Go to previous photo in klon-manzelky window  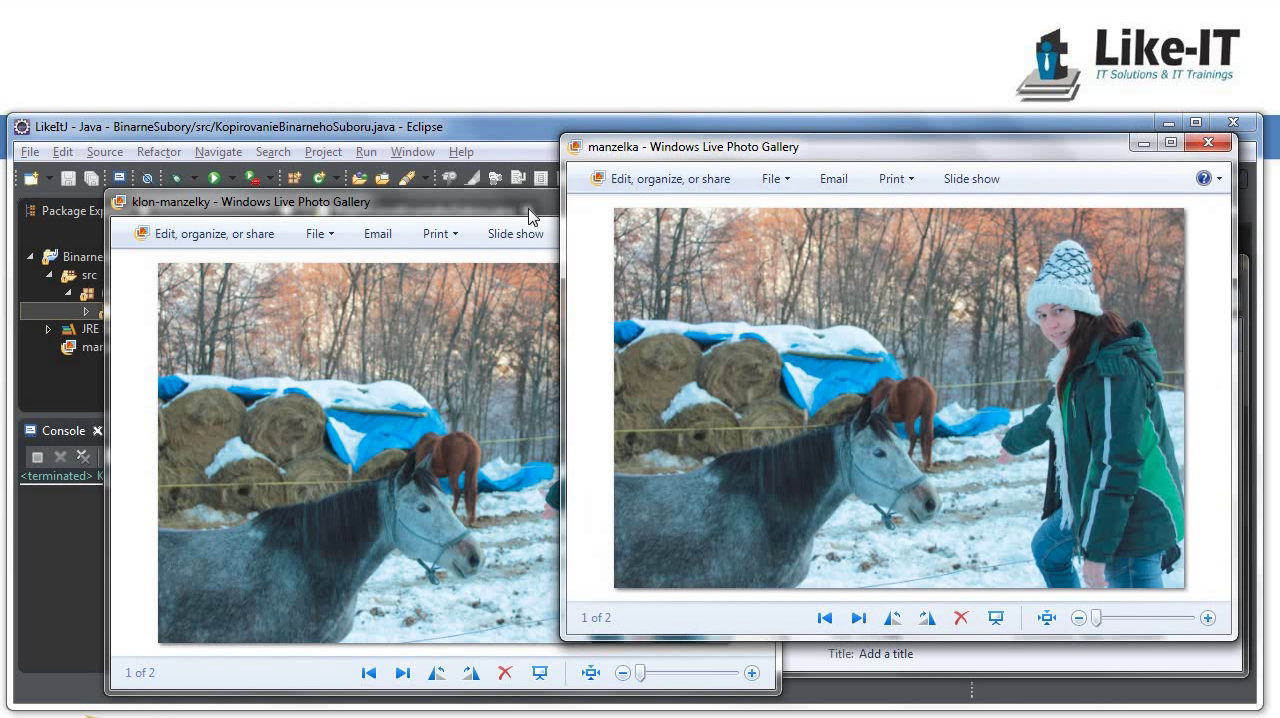point(369,673)
